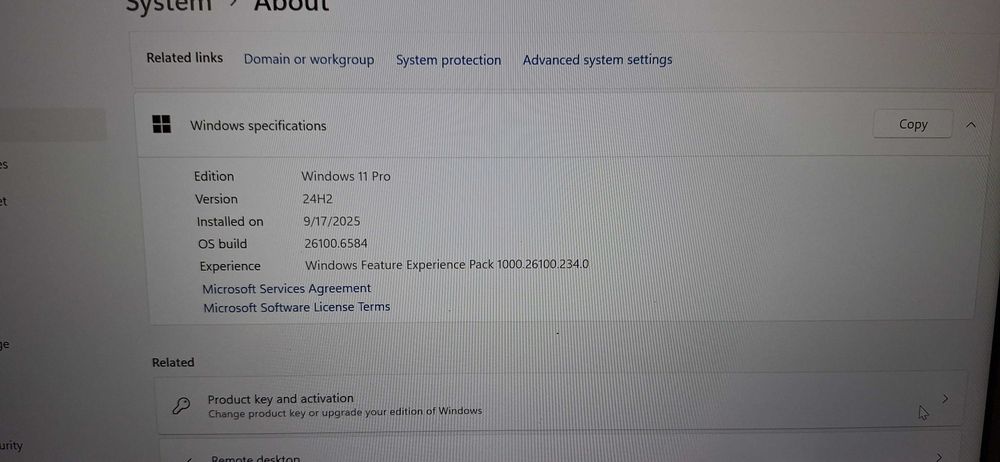Copy the Windows specifications
Screen dimensions: 1000x462
(x=913, y=124)
